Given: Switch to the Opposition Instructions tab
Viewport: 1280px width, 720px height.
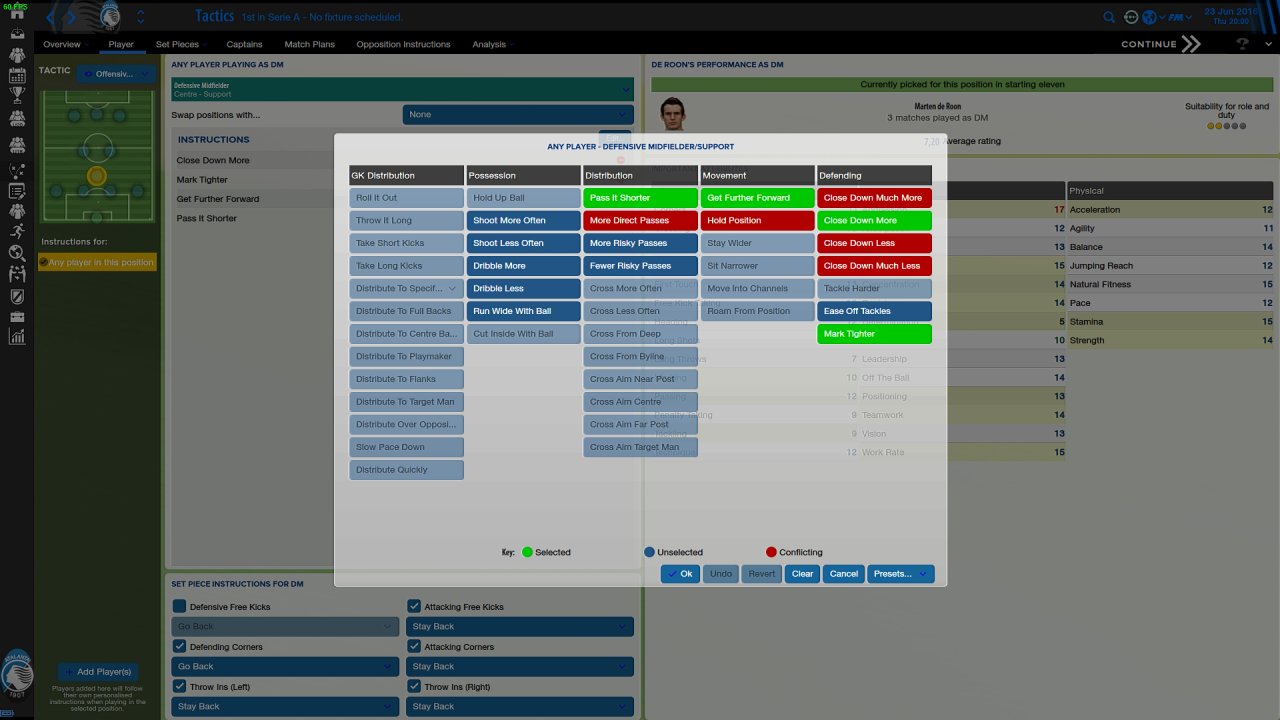Looking at the screenshot, I should click(403, 44).
